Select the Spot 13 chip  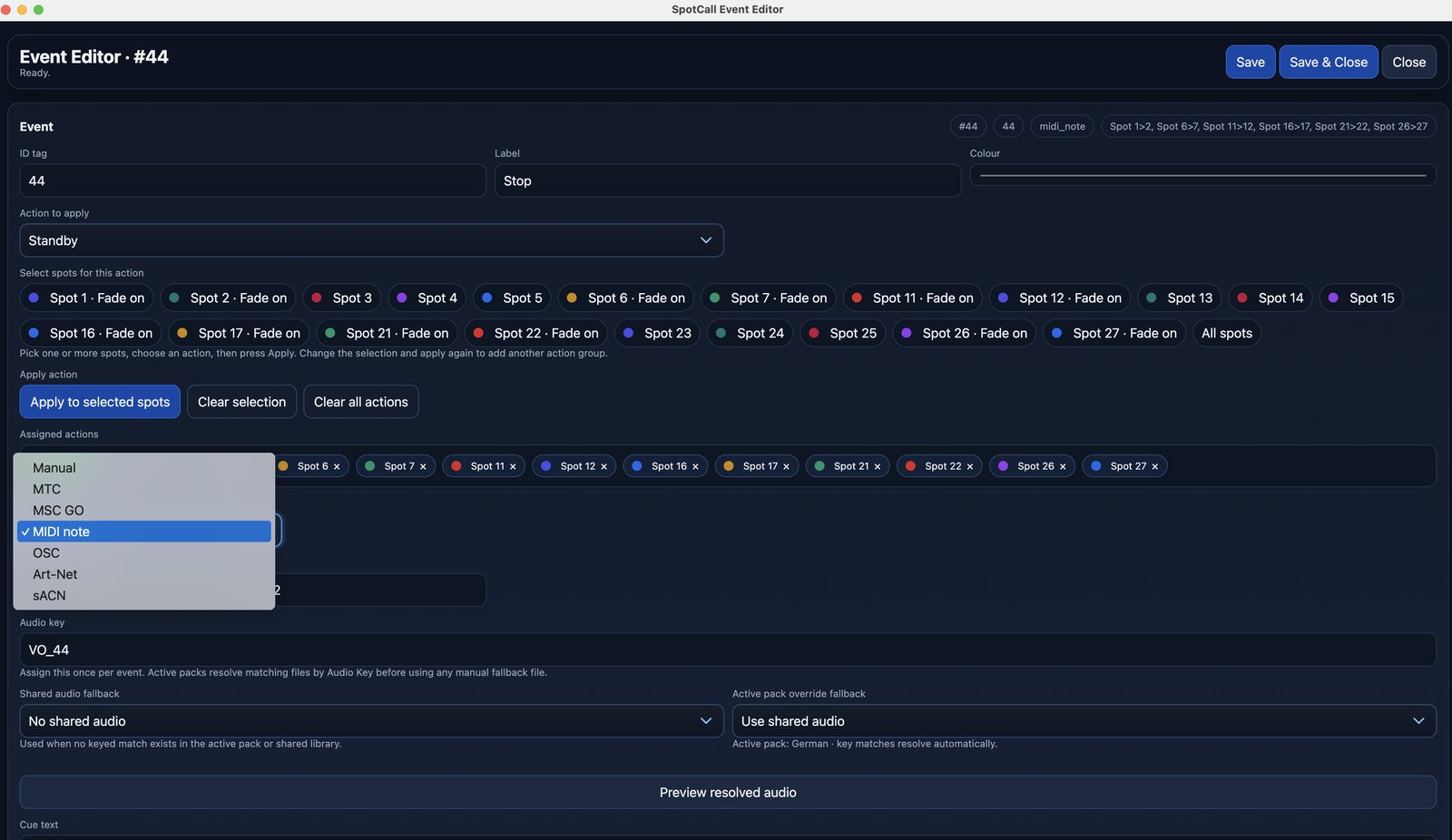[1180, 298]
